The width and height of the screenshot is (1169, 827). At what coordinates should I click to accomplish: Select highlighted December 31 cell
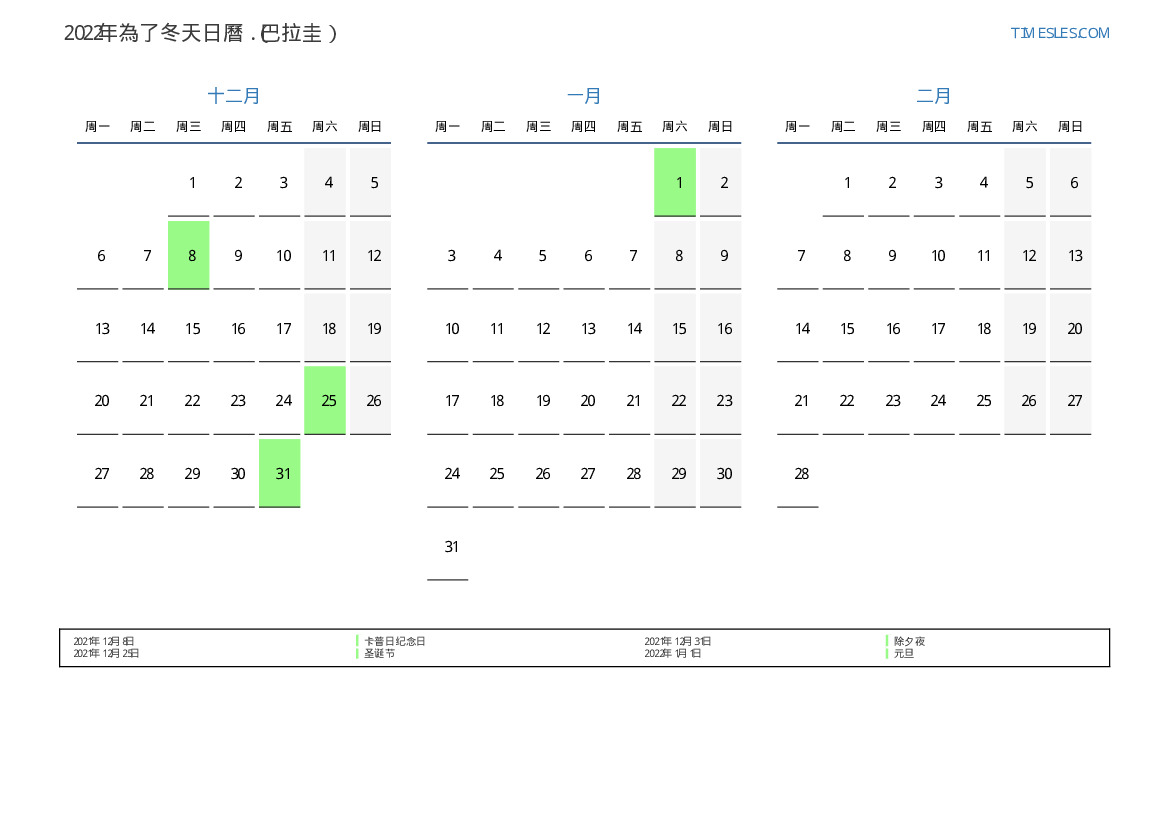click(280, 473)
